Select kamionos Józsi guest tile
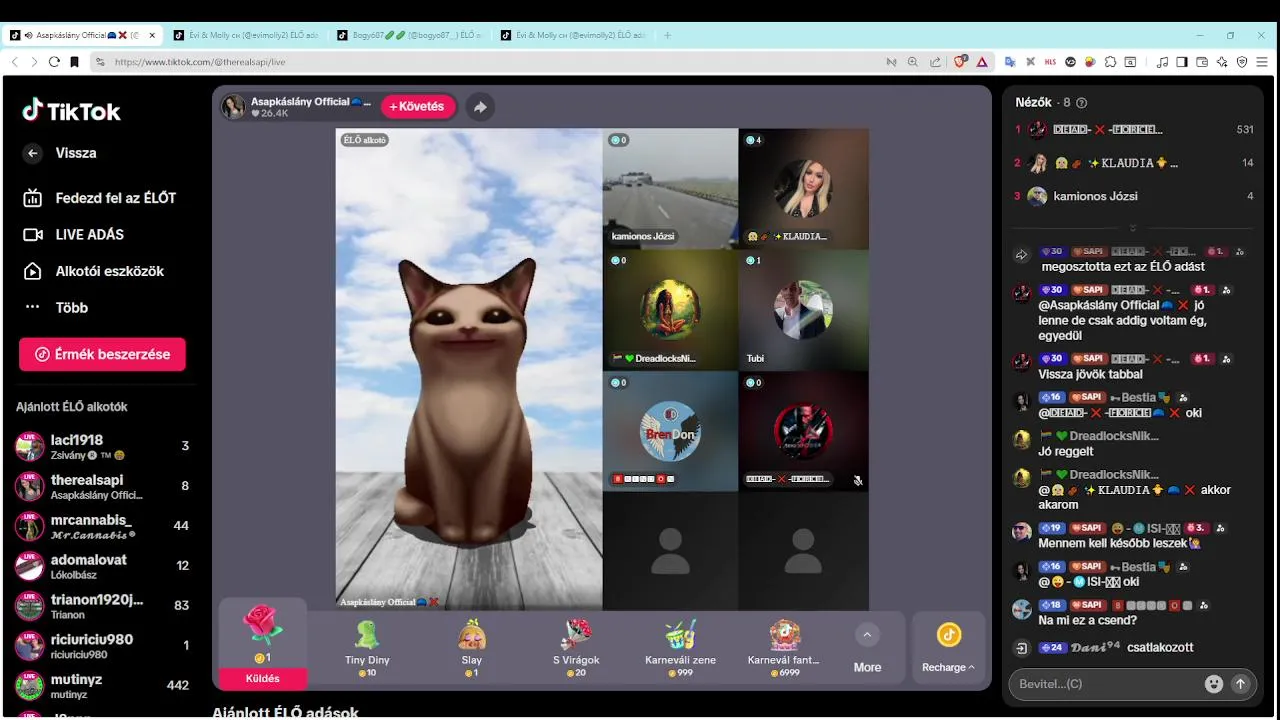1280x720 pixels. point(670,188)
